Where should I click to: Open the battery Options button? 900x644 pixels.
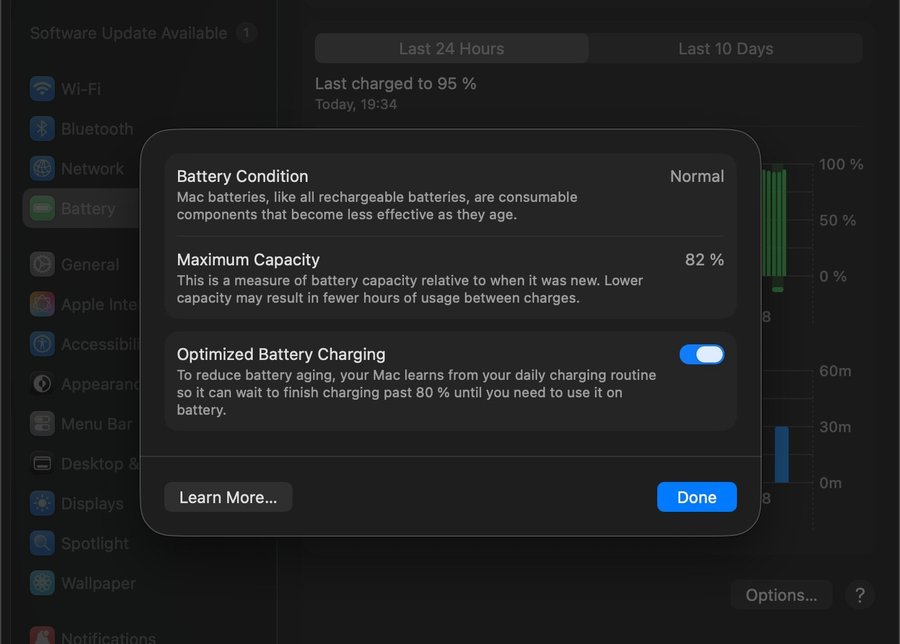coord(781,595)
